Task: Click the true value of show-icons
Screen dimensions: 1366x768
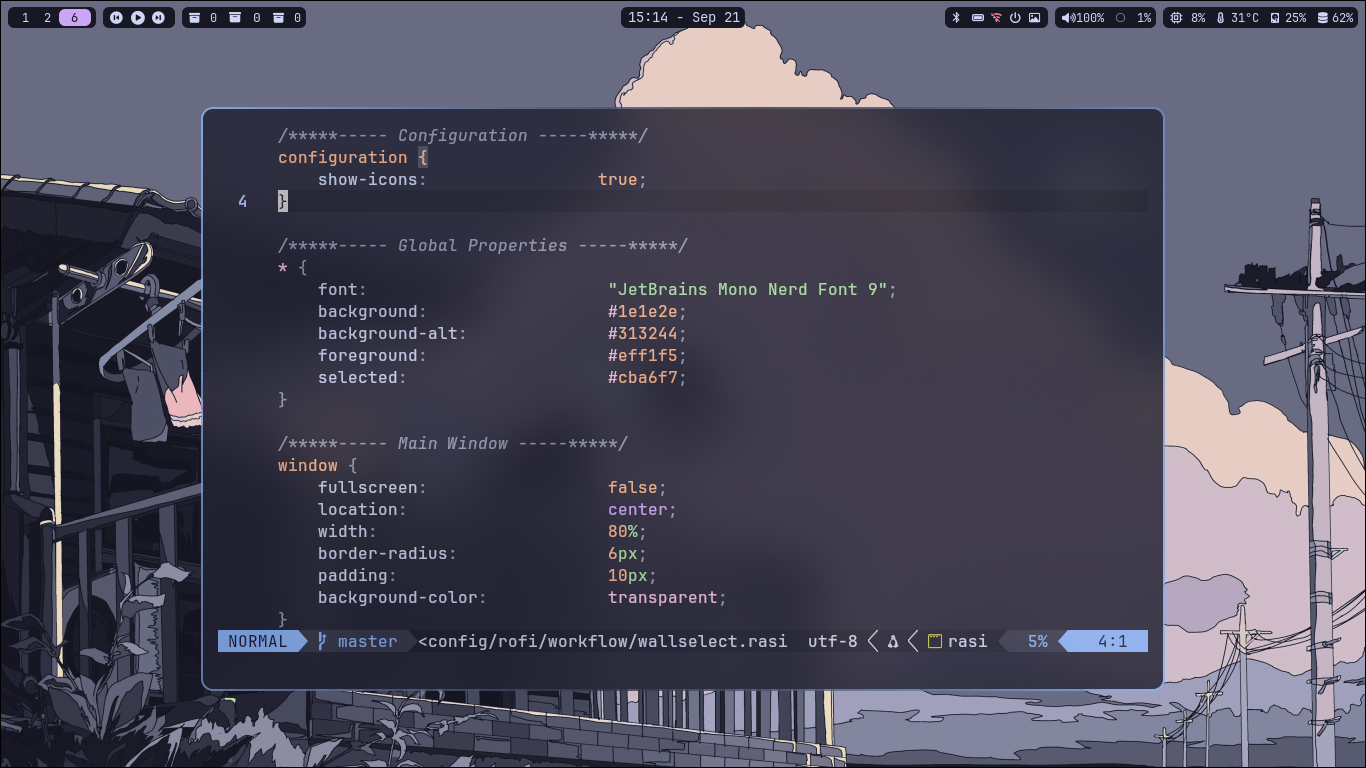Action: [x=618, y=179]
